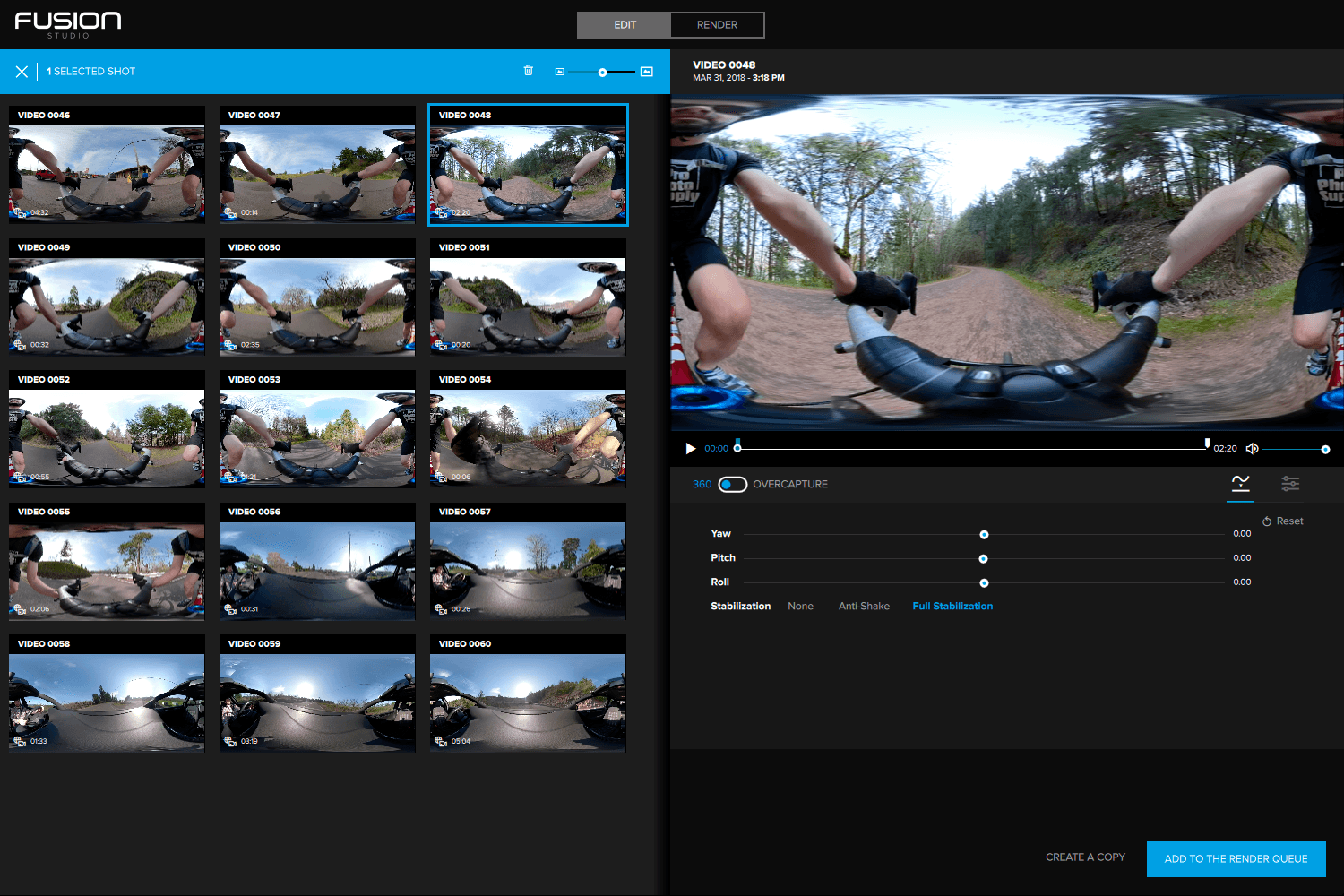The image size is (1344, 896).
Task: Select the VIDEO 0049 thumbnail
Action: pyautogui.click(x=107, y=297)
